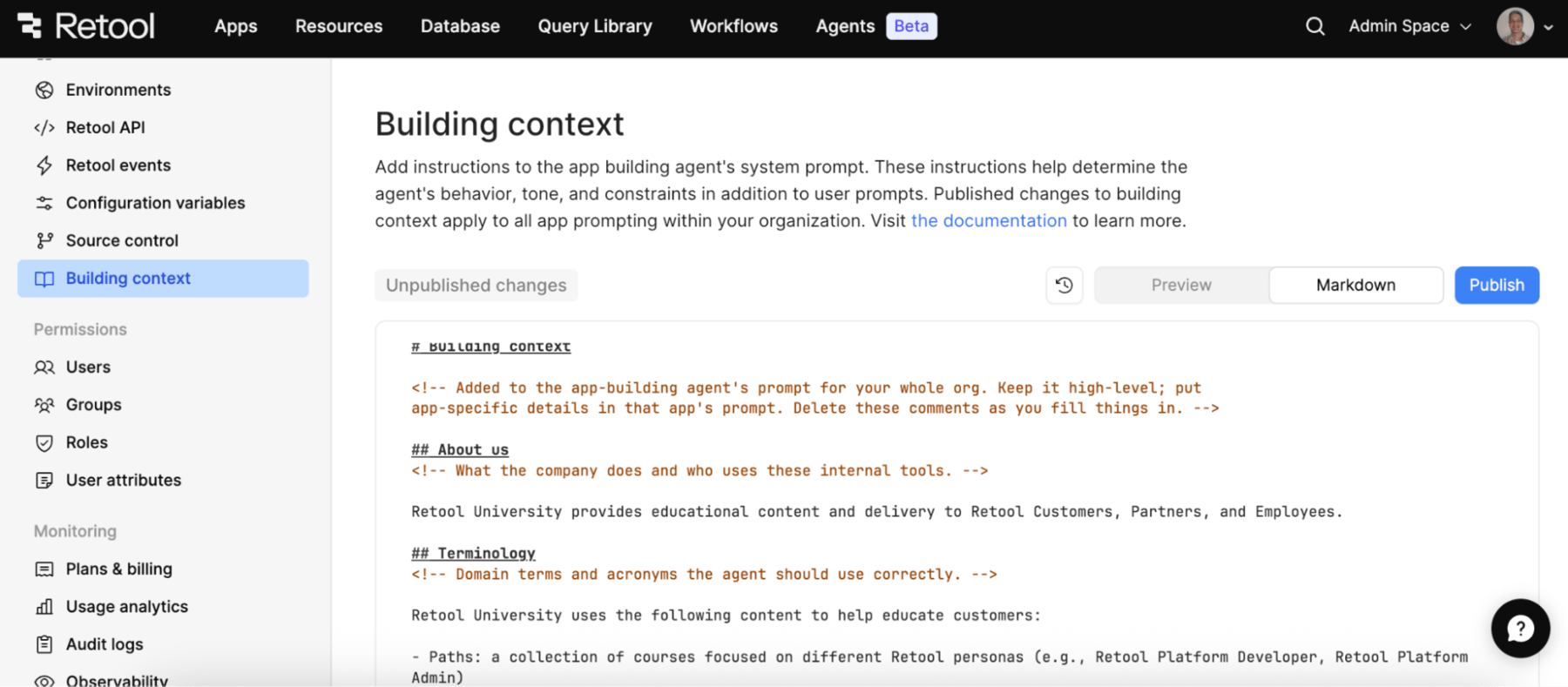Click the Usage analytics chart icon

[44, 607]
